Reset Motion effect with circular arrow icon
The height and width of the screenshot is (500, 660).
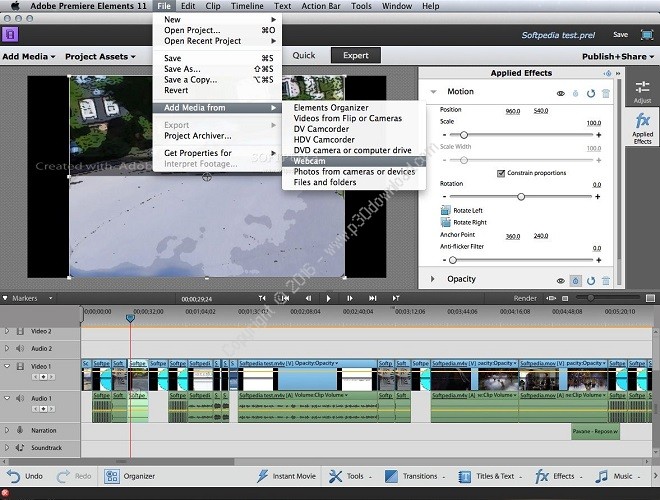(591, 93)
